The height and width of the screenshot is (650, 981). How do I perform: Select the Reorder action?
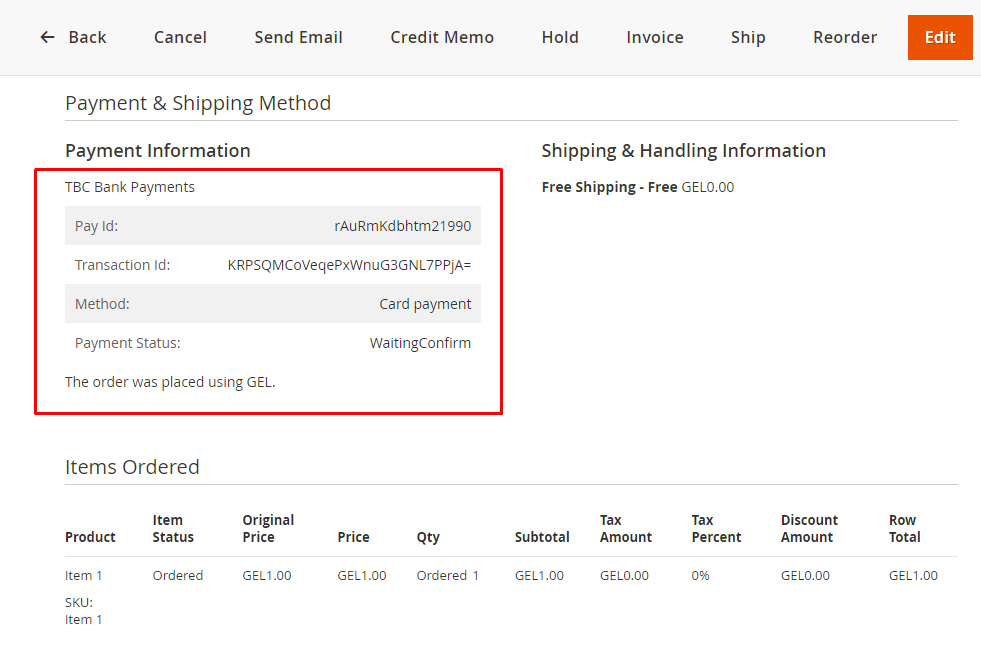[845, 37]
